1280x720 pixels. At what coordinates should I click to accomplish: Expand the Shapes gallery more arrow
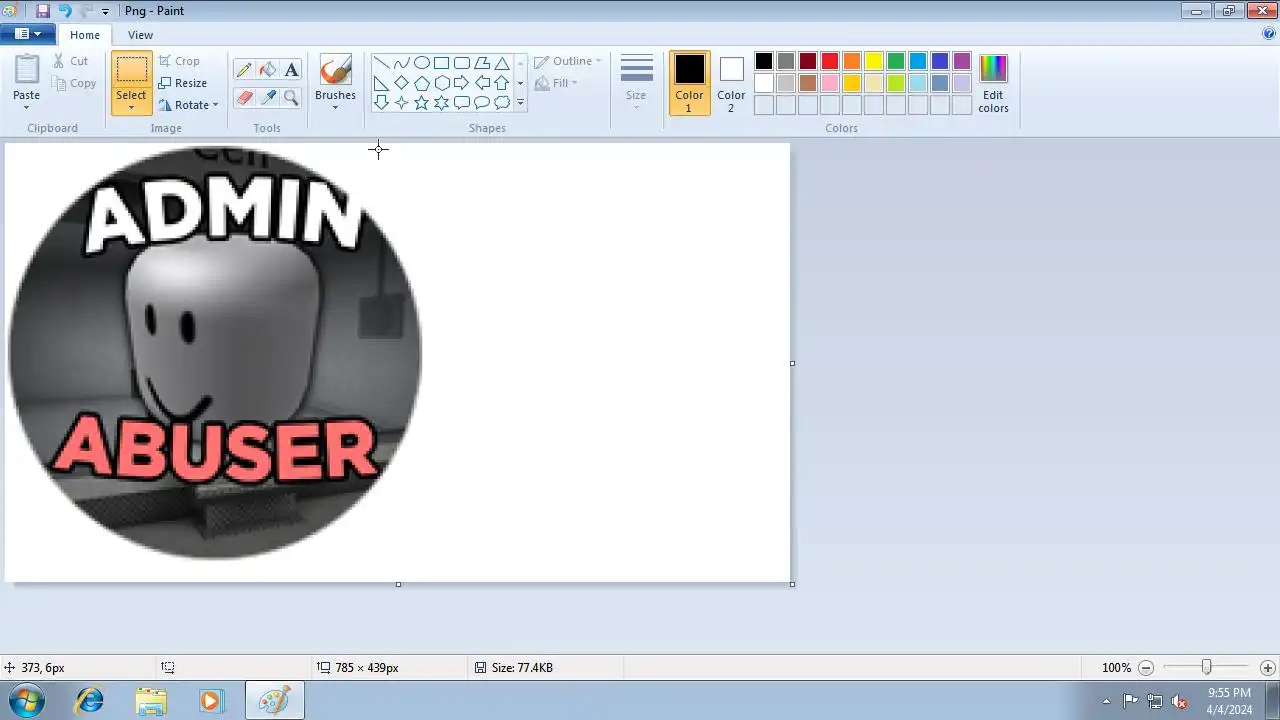pyautogui.click(x=520, y=103)
